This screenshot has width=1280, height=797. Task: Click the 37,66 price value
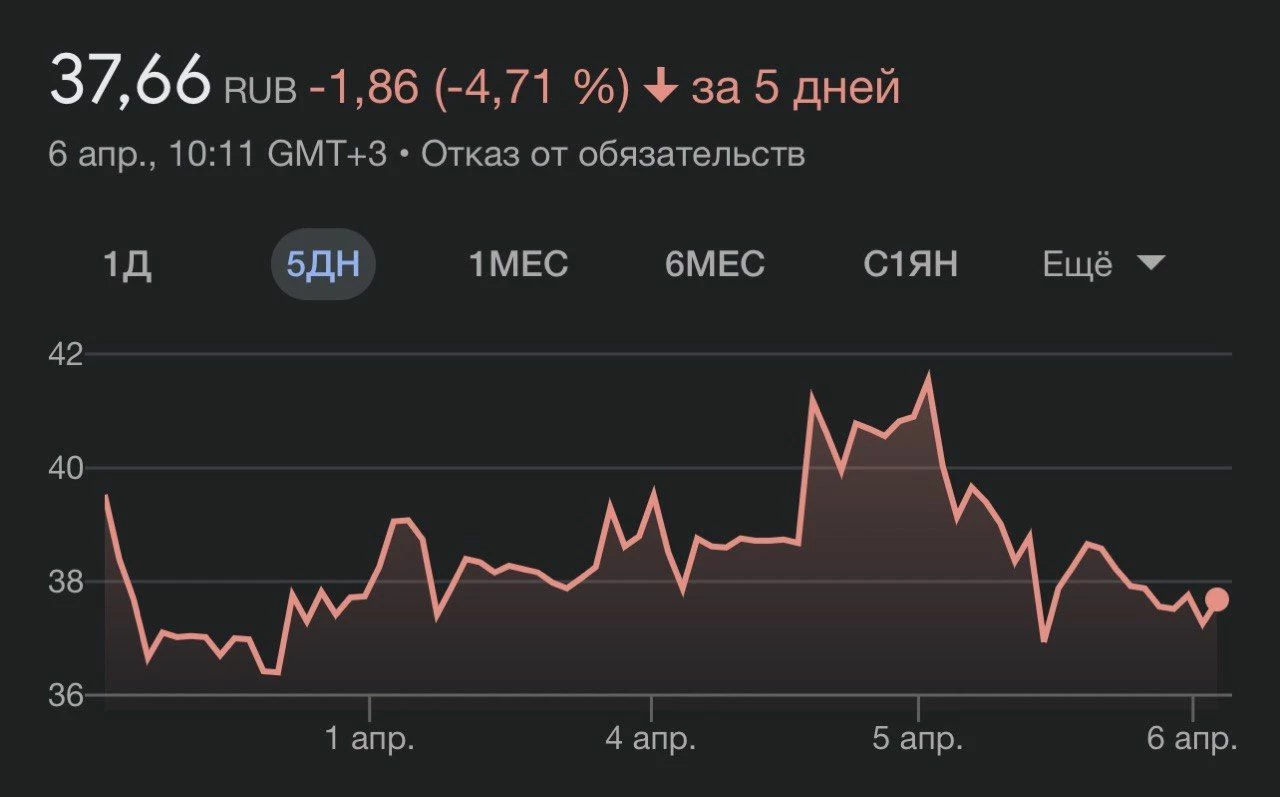click(x=130, y=80)
